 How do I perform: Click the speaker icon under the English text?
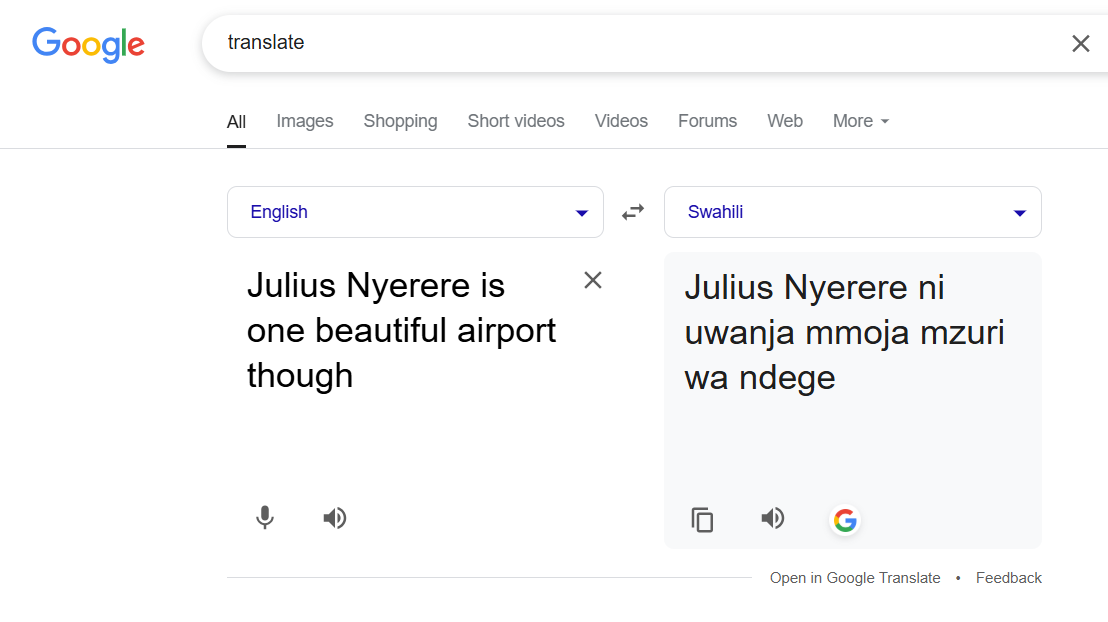(x=334, y=518)
